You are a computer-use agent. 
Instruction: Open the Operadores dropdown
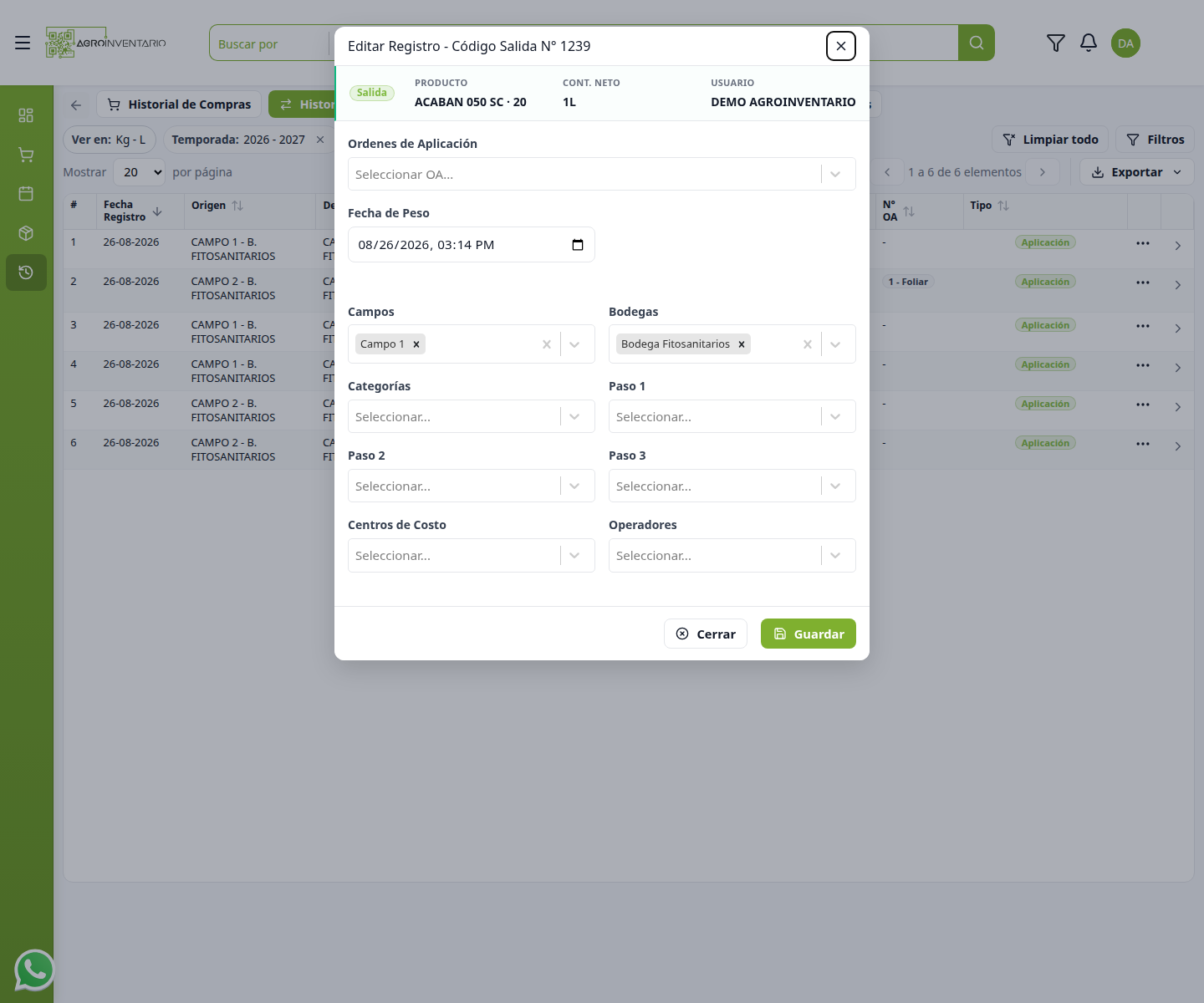coord(732,555)
